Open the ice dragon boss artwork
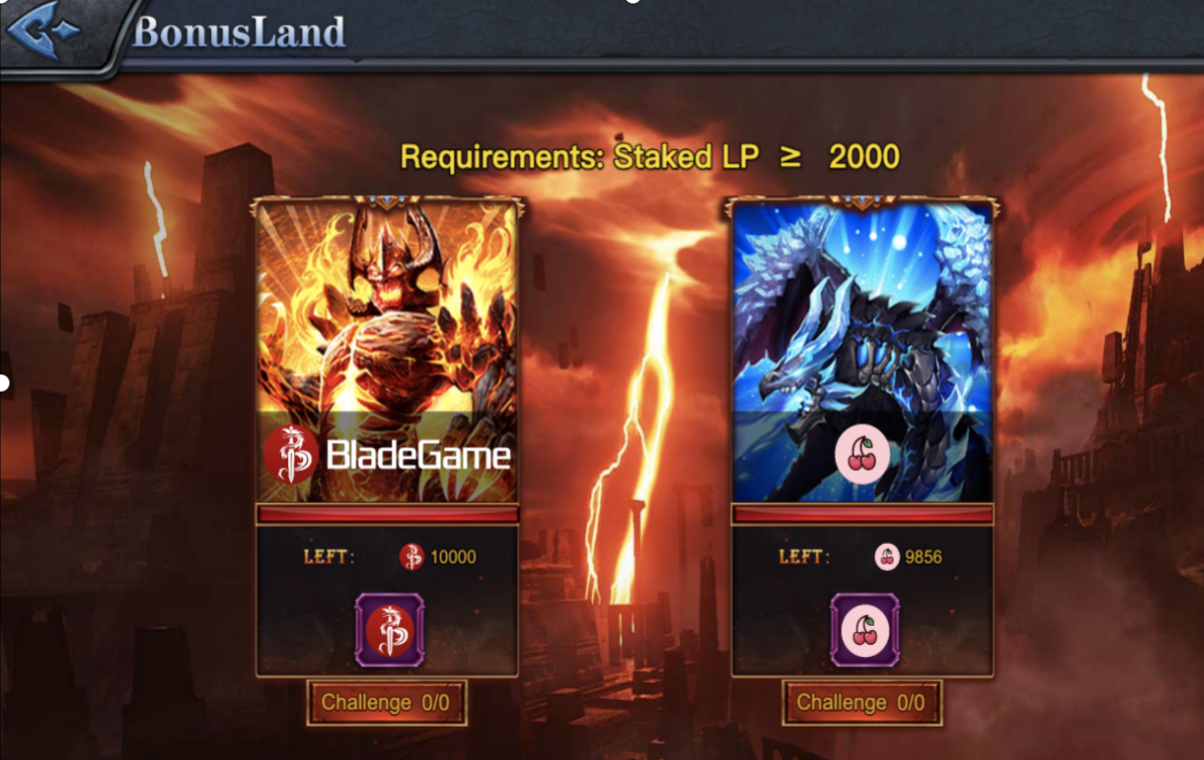The height and width of the screenshot is (760, 1204). tap(863, 350)
